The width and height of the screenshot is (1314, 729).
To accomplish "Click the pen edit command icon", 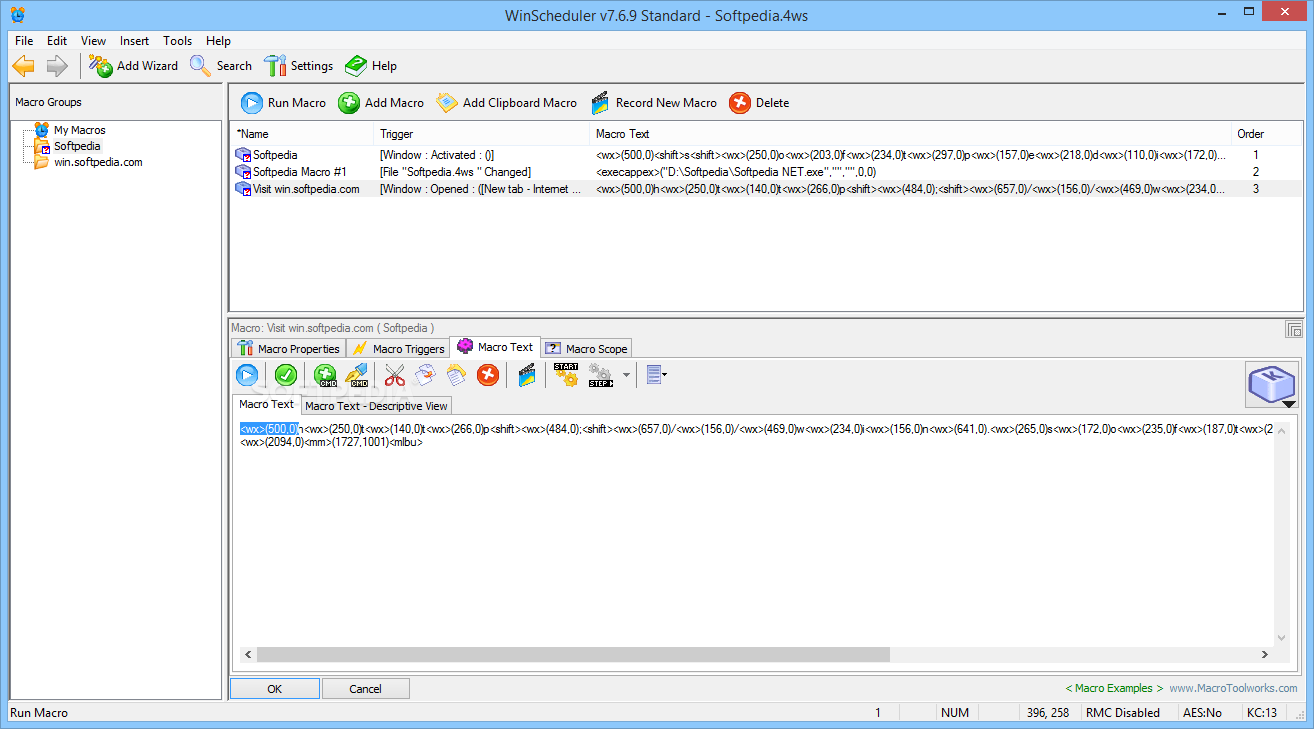I will pyautogui.click(x=356, y=375).
